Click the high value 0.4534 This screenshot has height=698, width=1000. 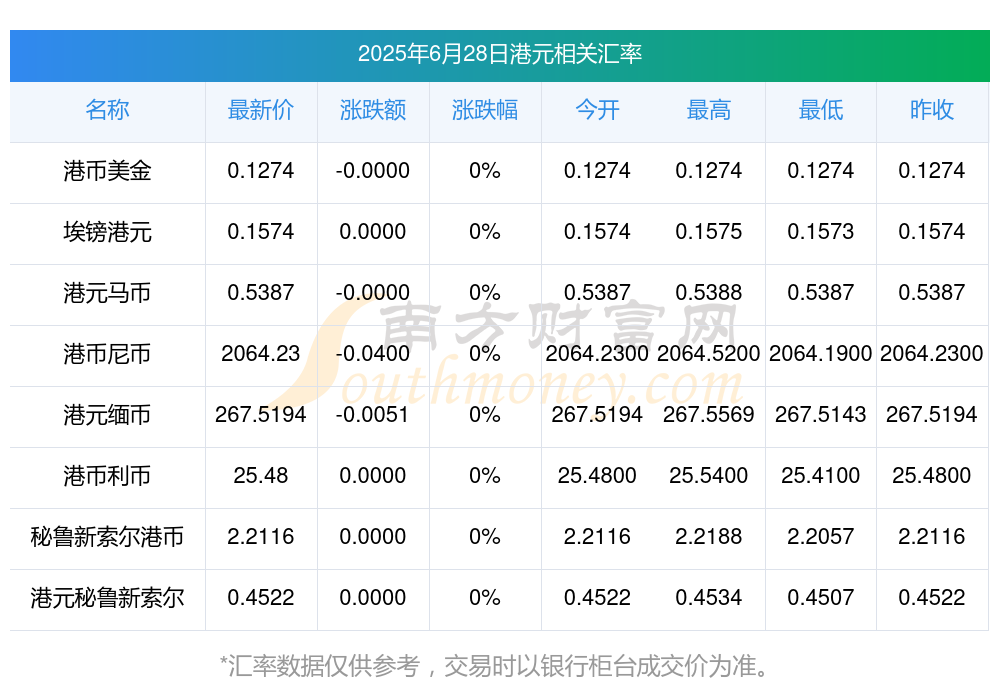[x=709, y=597]
